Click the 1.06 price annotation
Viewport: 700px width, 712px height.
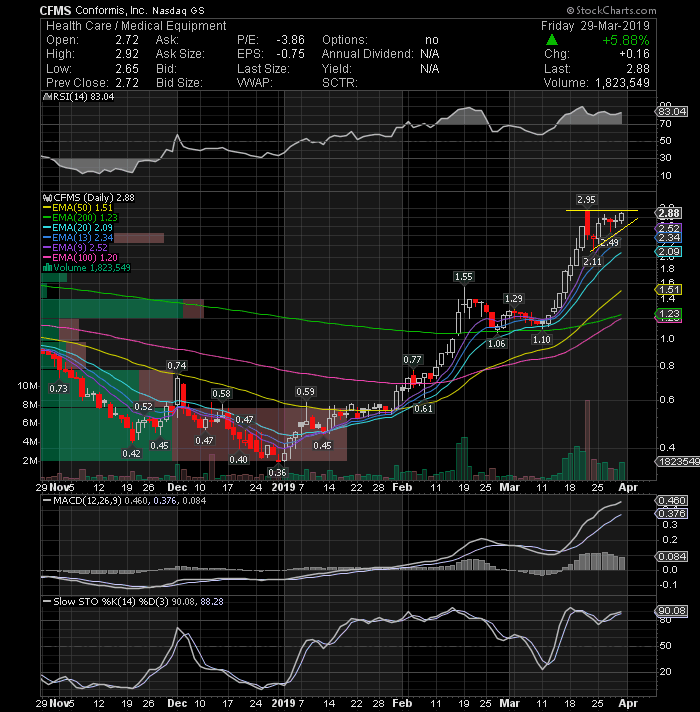click(496, 343)
